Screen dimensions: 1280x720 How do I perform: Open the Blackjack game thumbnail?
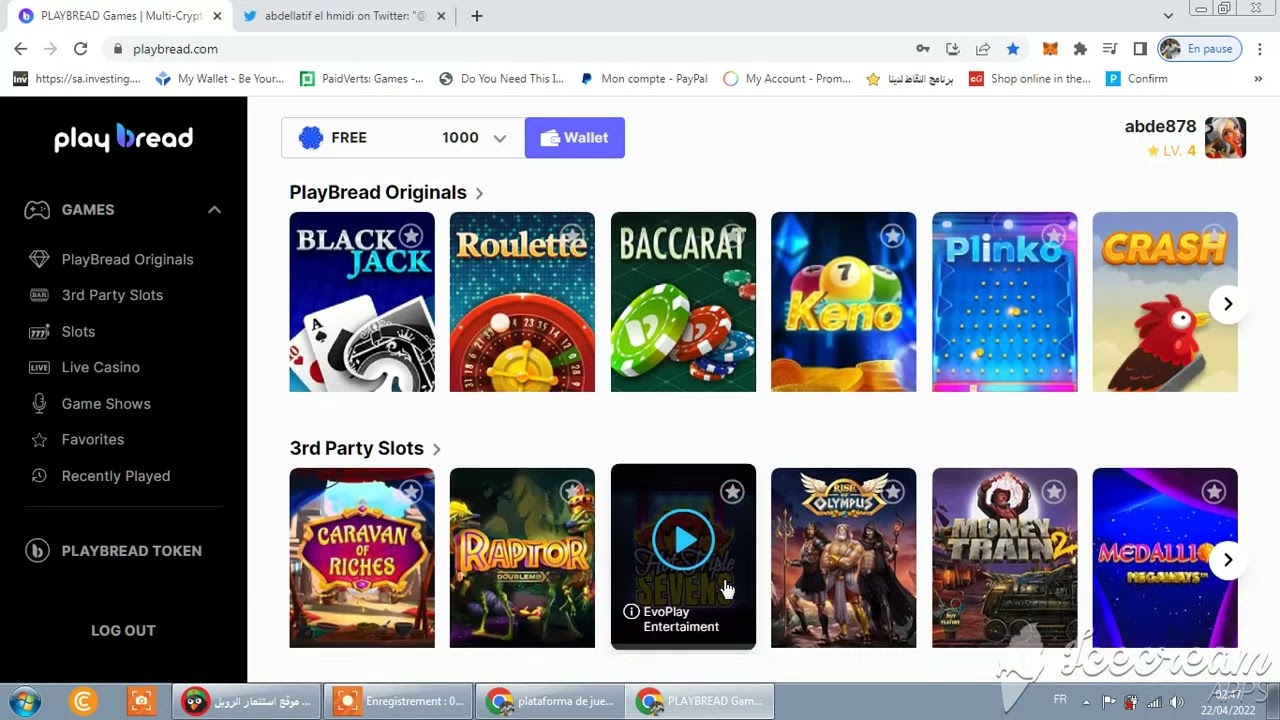[362, 302]
